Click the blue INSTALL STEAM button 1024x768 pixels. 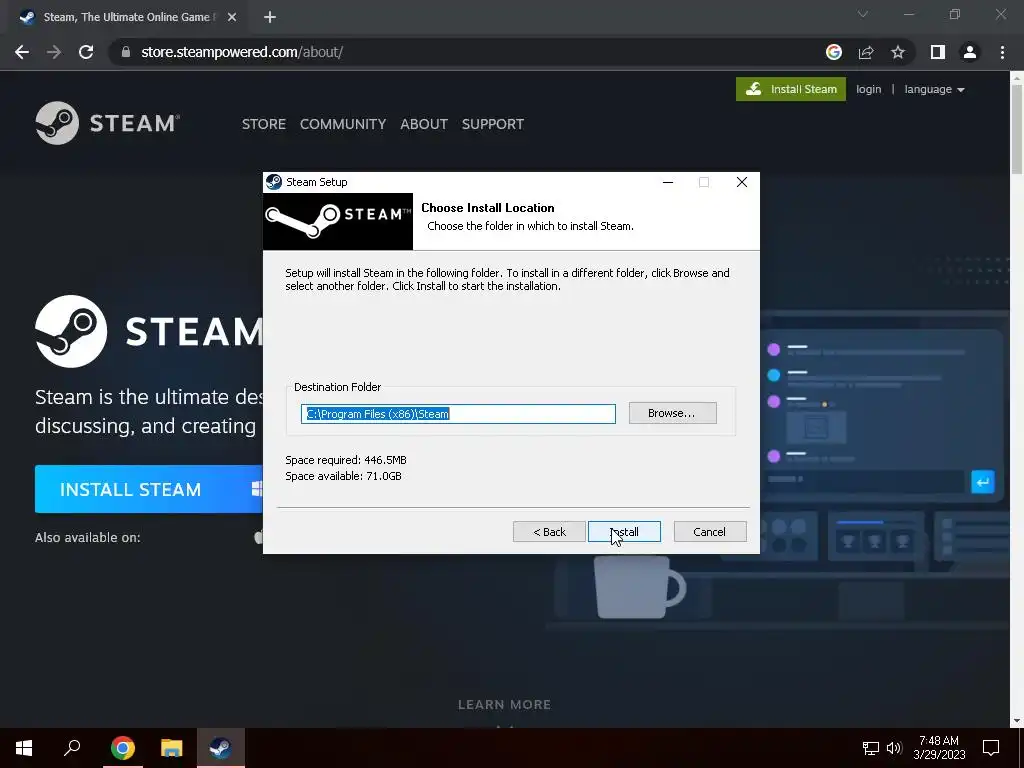pyautogui.click(x=149, y=489)
